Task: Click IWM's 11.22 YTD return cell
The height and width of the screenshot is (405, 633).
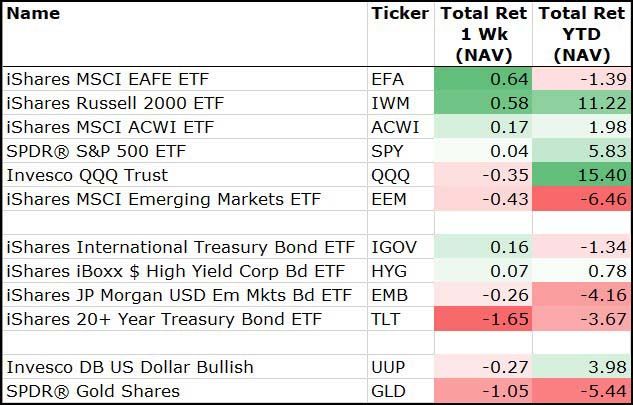Action: (x=580, y=102)
